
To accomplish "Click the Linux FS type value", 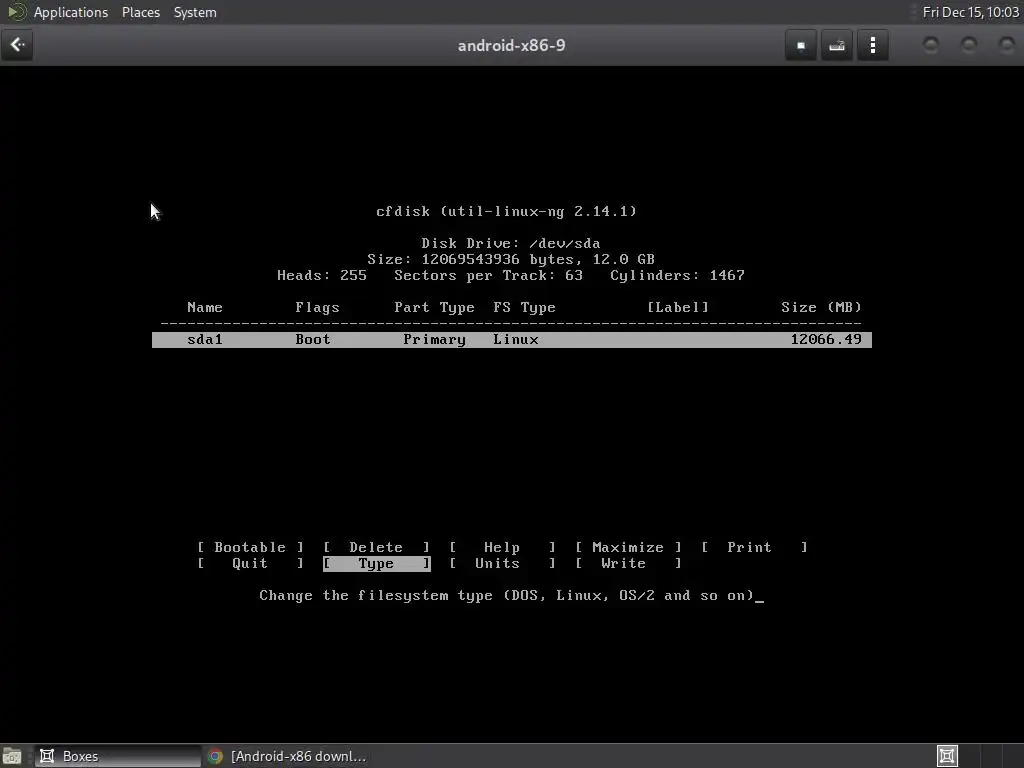I will [516, 340].
